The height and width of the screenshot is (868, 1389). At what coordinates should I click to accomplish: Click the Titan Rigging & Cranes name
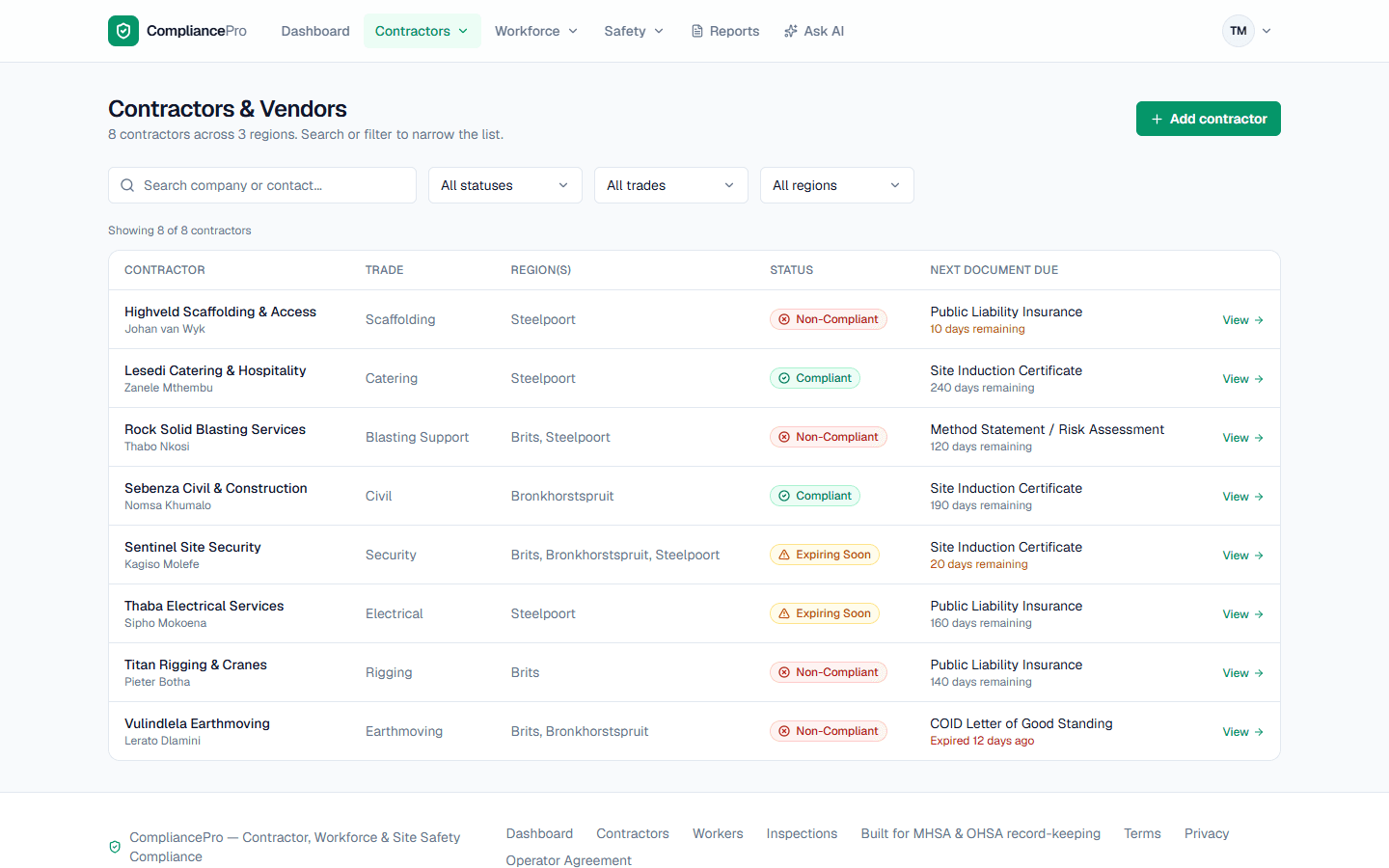point(196,665)
